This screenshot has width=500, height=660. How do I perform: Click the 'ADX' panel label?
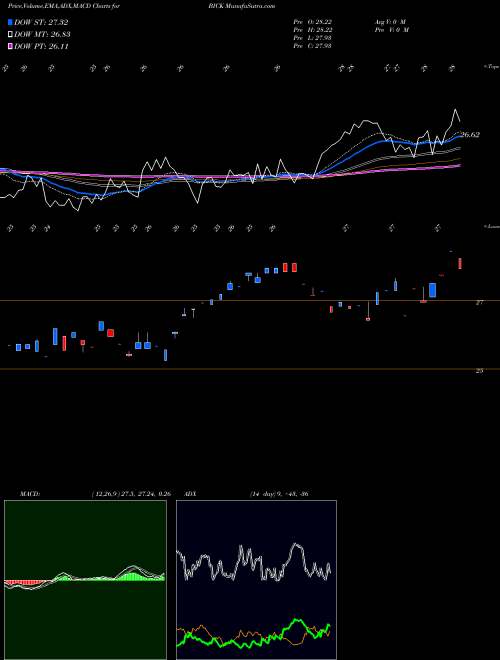pos(190,494)
